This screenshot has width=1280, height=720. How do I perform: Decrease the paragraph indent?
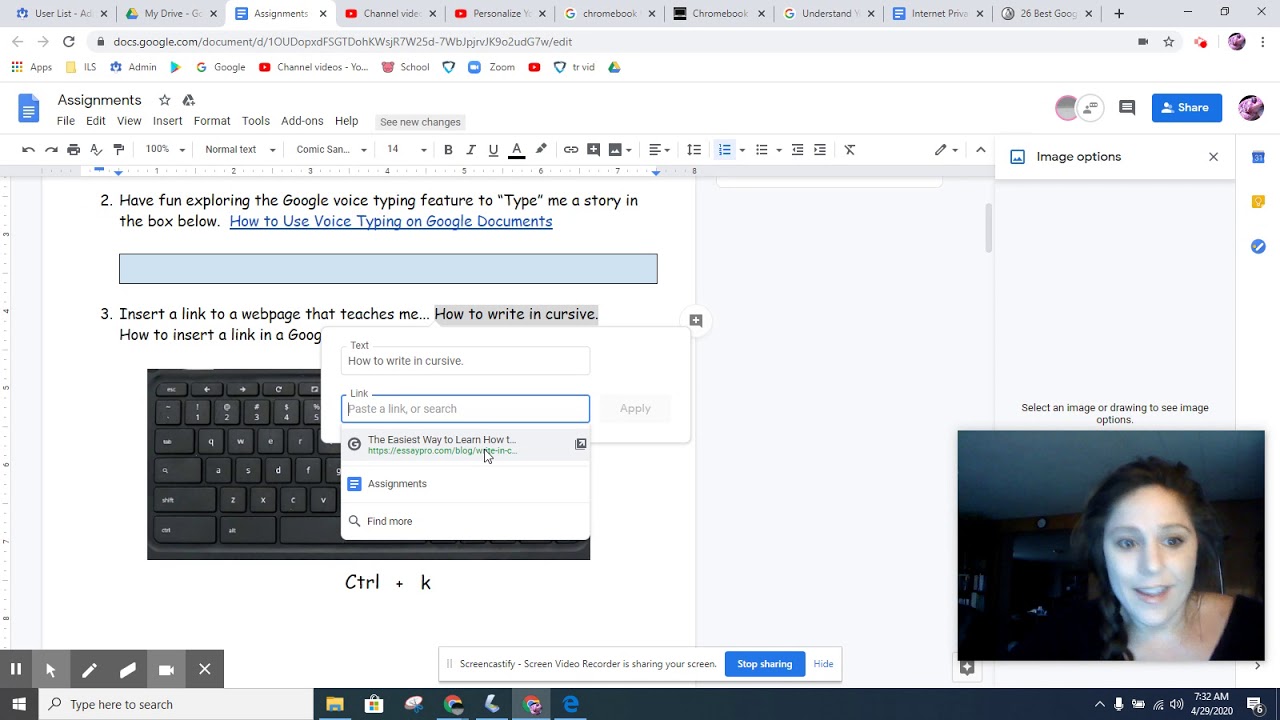click(x=797, y=150)
